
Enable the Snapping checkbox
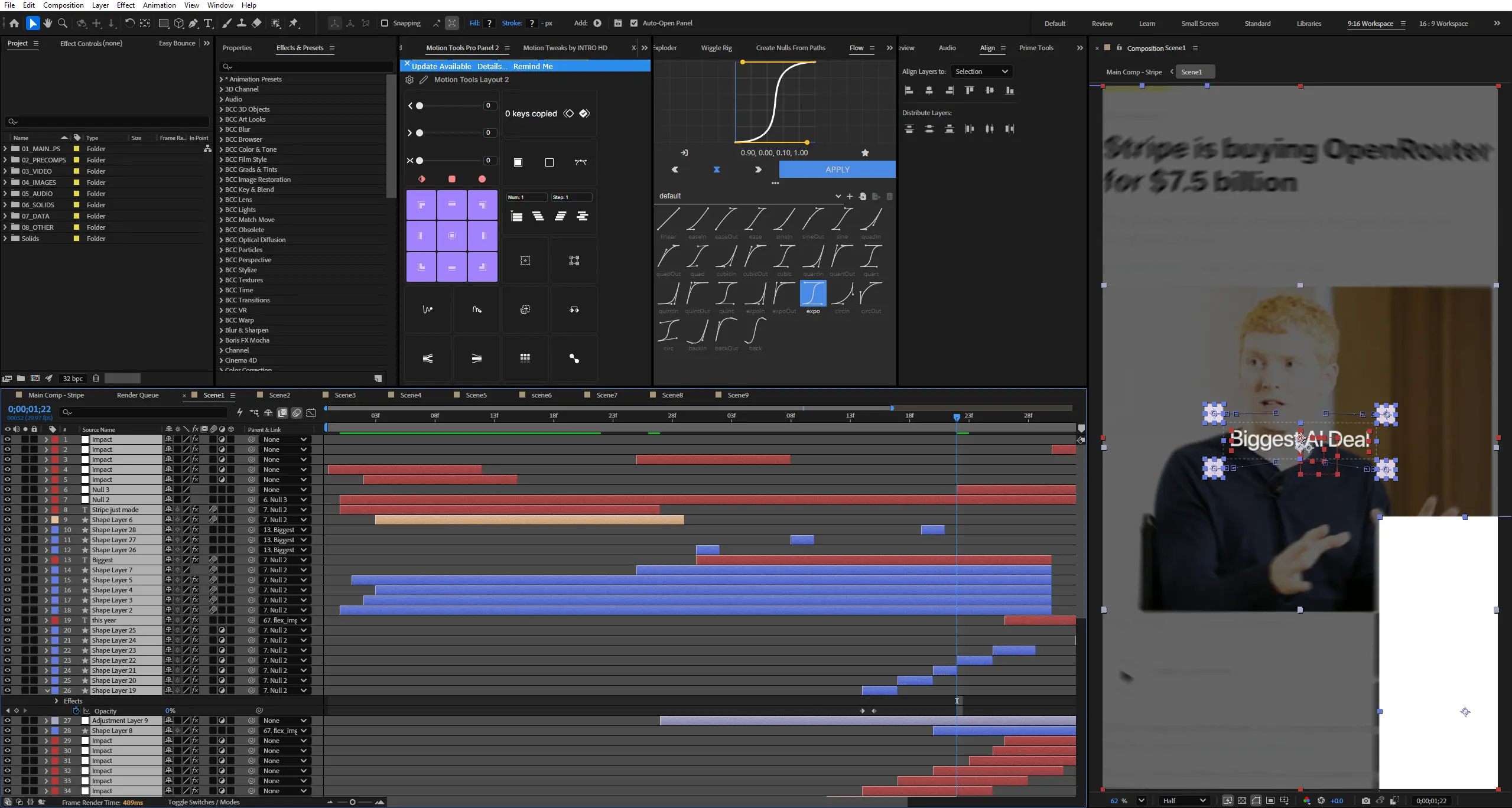(x=385, y=23)
